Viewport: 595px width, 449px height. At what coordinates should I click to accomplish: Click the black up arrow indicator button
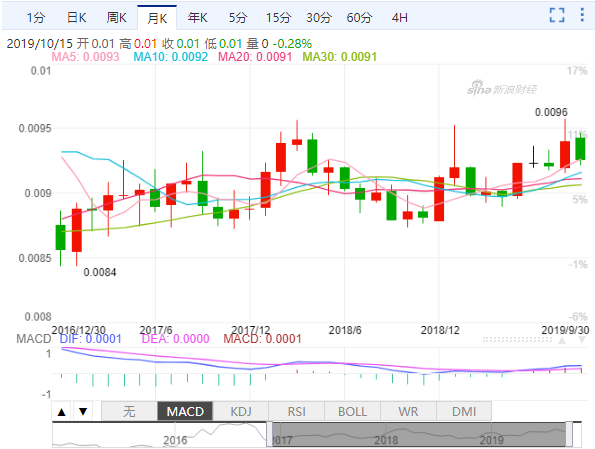point(61,411)
